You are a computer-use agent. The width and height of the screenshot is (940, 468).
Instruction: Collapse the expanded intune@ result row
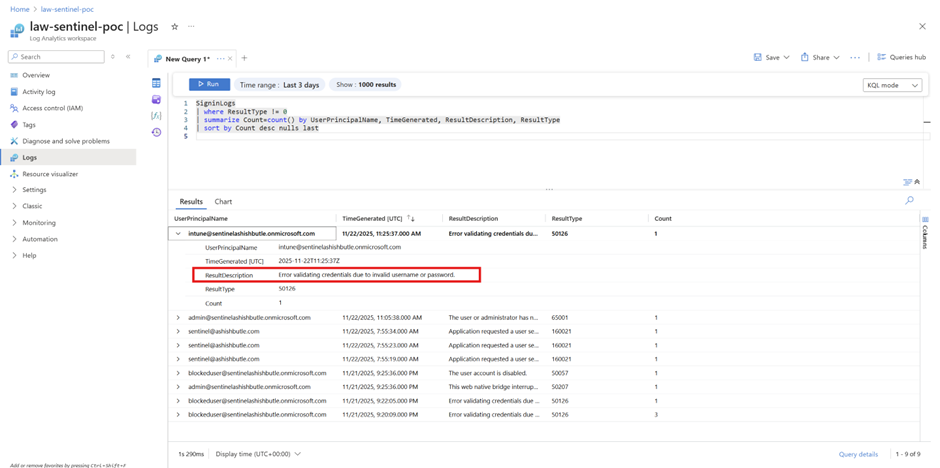[178, 233]
